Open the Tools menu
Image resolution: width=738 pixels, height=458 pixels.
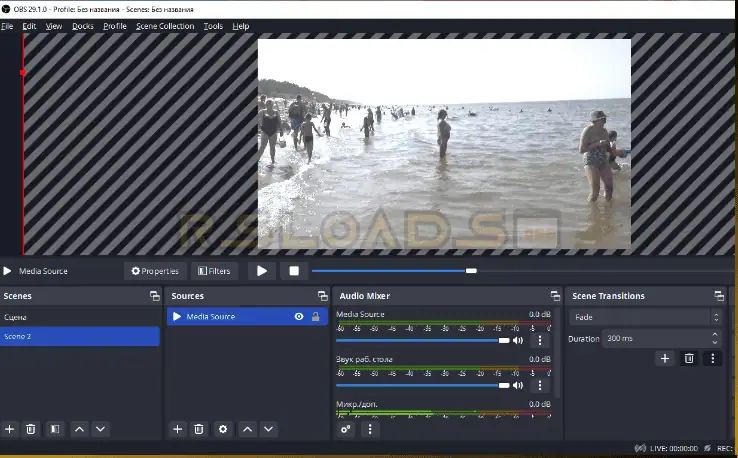pos(213,26)
